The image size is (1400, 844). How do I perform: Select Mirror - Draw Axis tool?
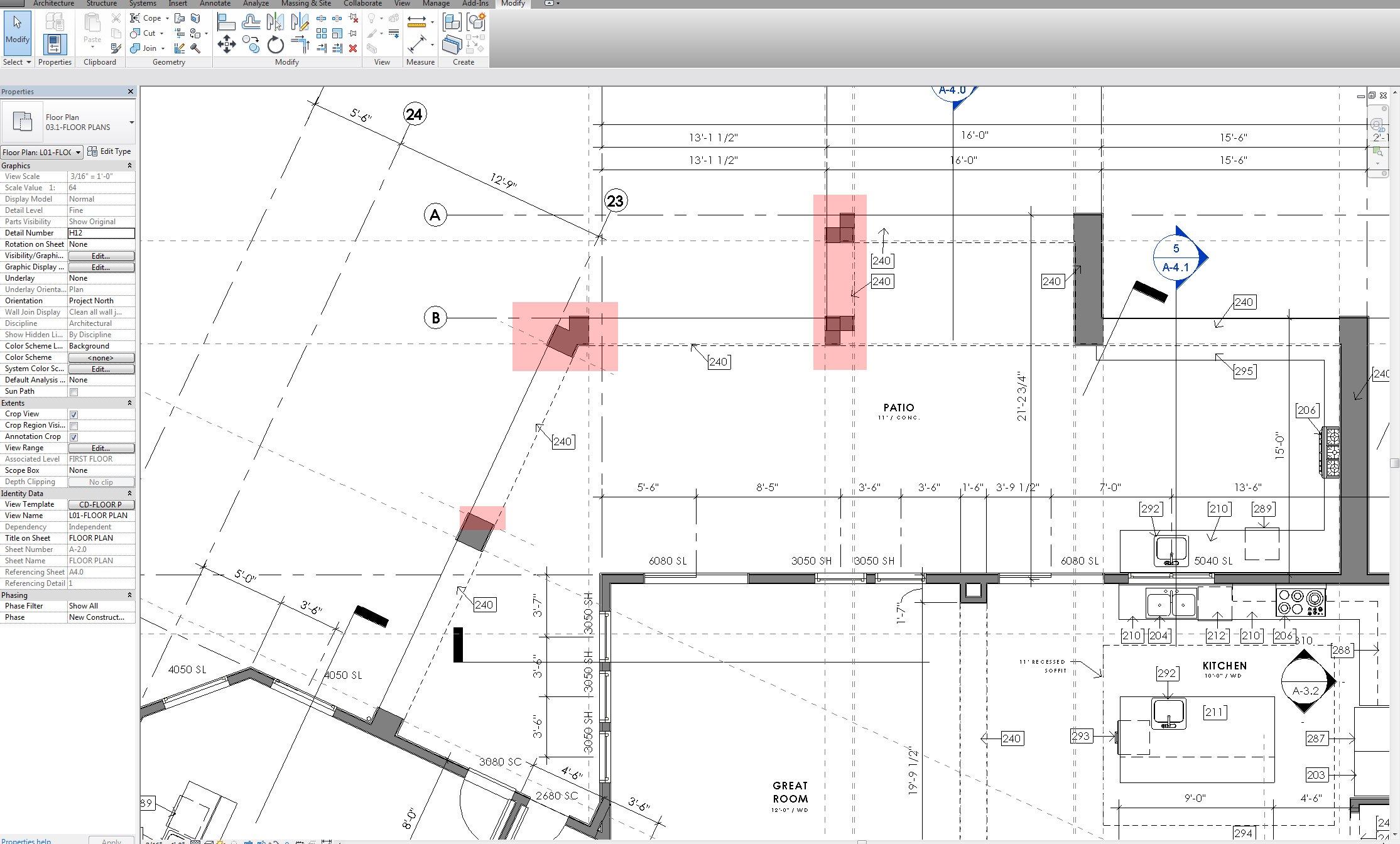point(300,23)
